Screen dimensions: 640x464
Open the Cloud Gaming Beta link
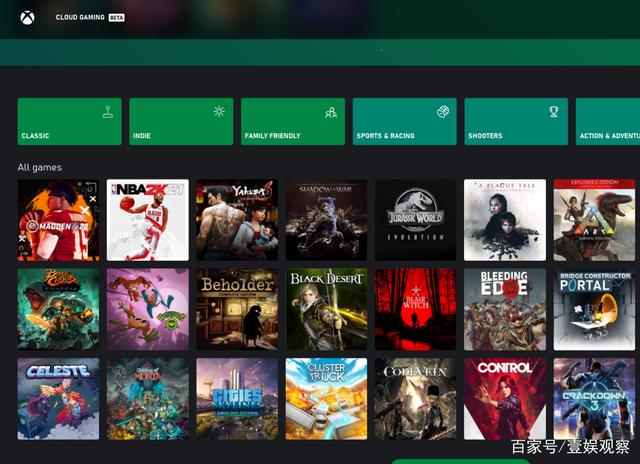pos(90,17)
